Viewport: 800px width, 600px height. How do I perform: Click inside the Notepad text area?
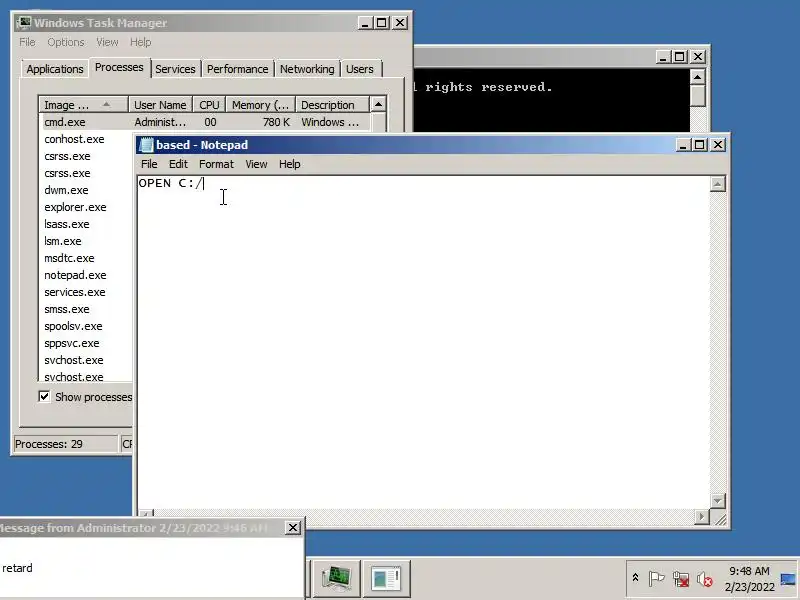pyautogui.click(x=423, y=342)
